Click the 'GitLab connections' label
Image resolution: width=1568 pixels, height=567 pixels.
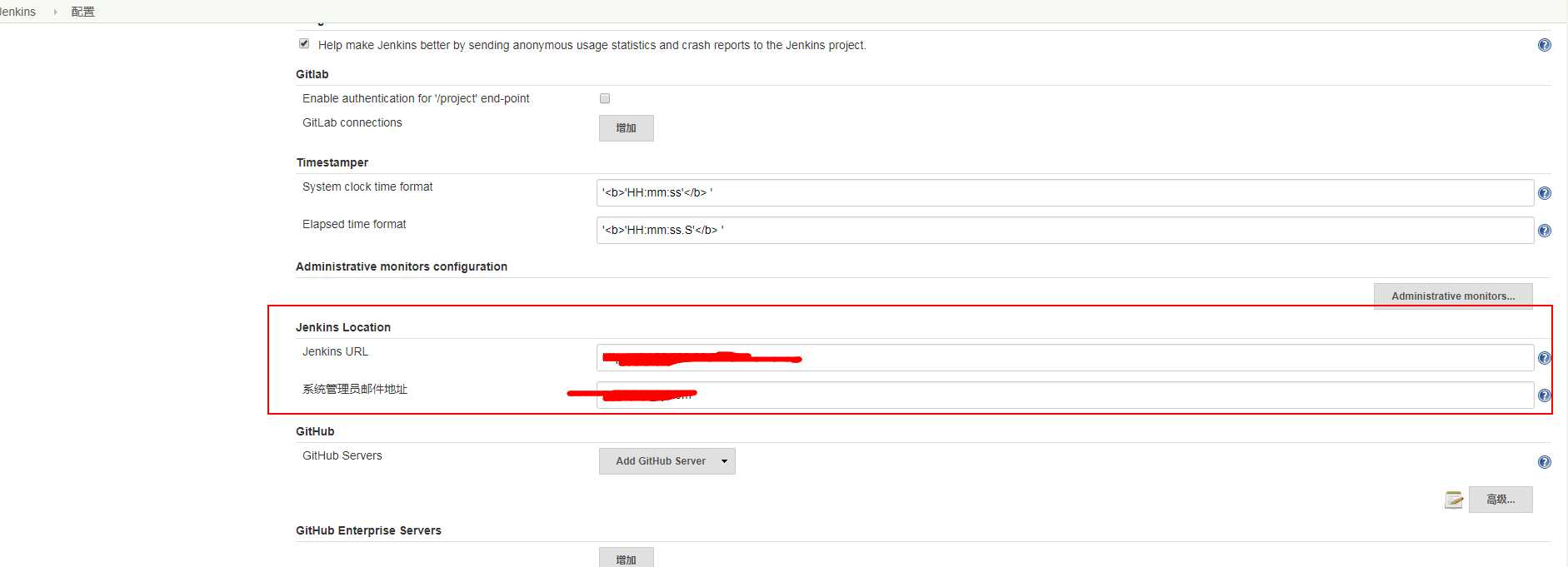pyautogui.click(x=352, y=122)
